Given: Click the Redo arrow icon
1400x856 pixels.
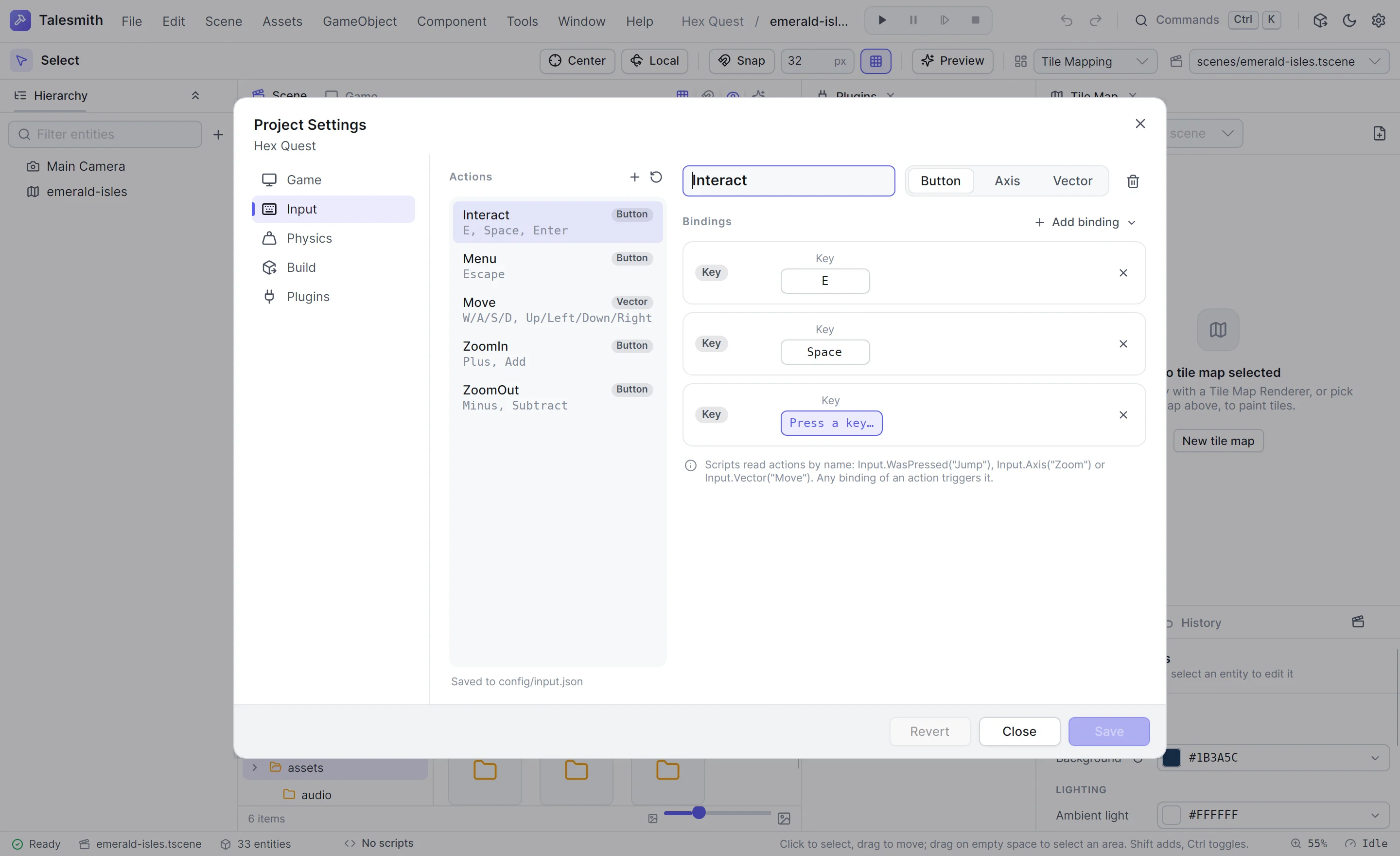Looking at the screenshot, I should [x=1096, y=20].
